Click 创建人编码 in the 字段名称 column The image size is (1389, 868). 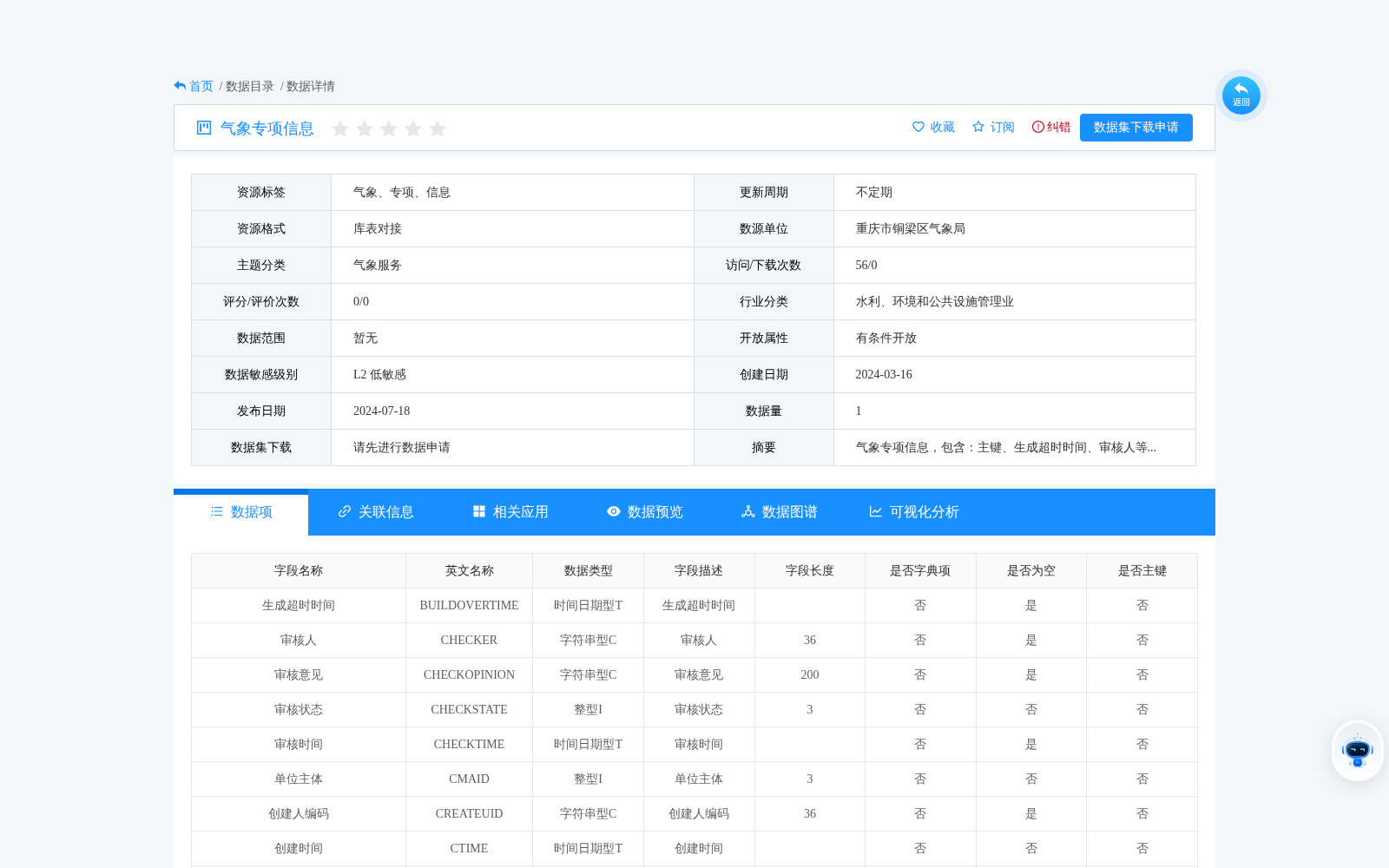point(299,814)
